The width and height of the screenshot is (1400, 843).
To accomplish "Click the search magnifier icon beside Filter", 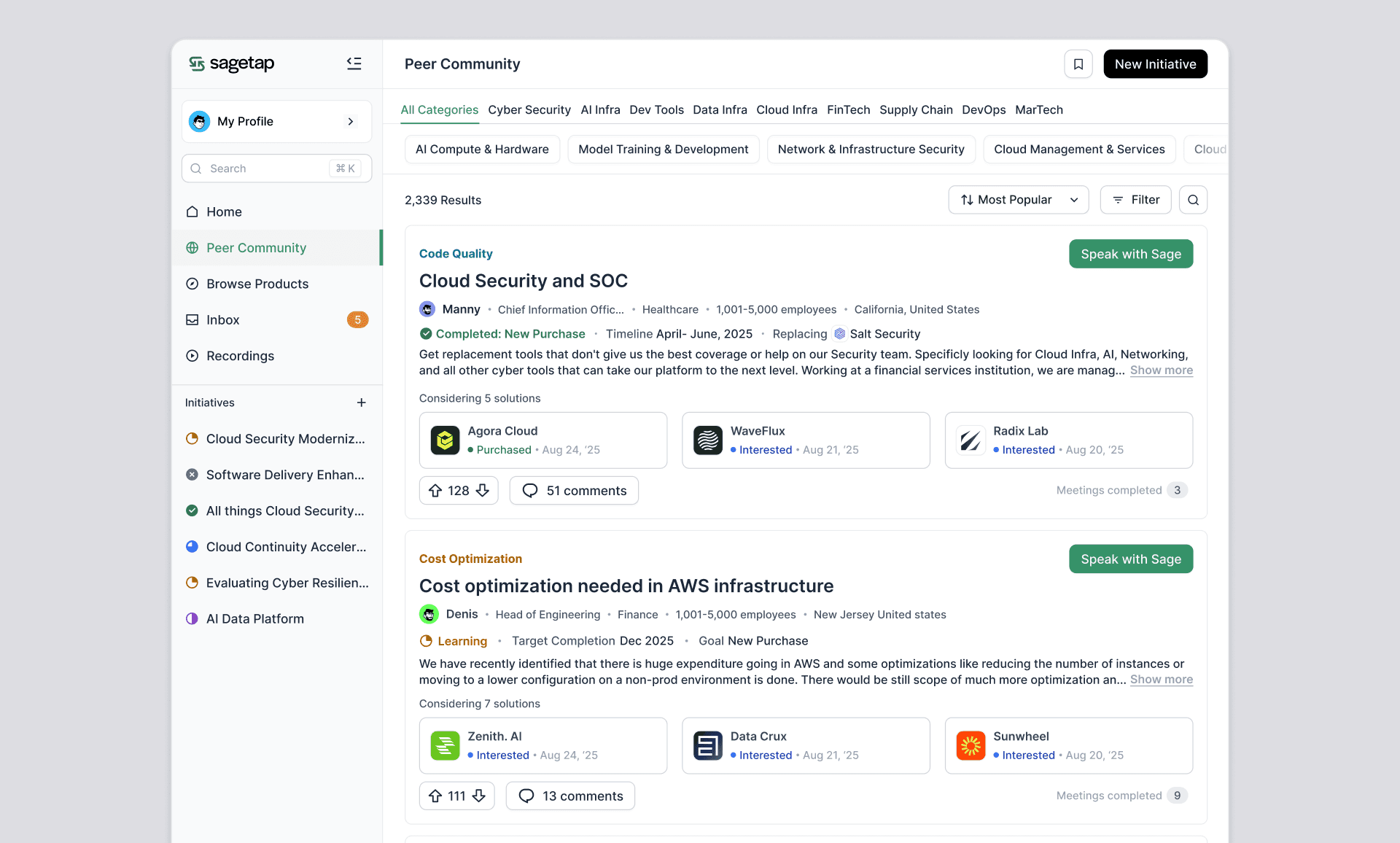I will pyautogui.click(x=1193, y=200).
